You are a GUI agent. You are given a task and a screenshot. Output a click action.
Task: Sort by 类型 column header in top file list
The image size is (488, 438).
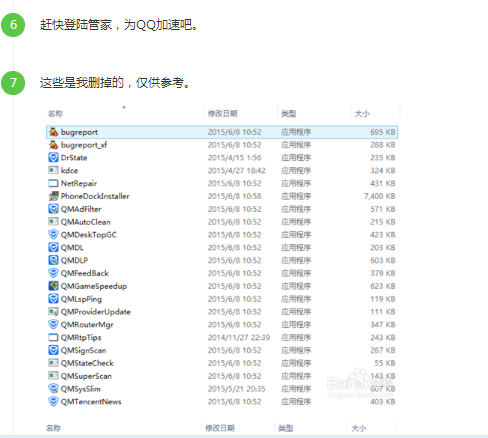[289, 114]
